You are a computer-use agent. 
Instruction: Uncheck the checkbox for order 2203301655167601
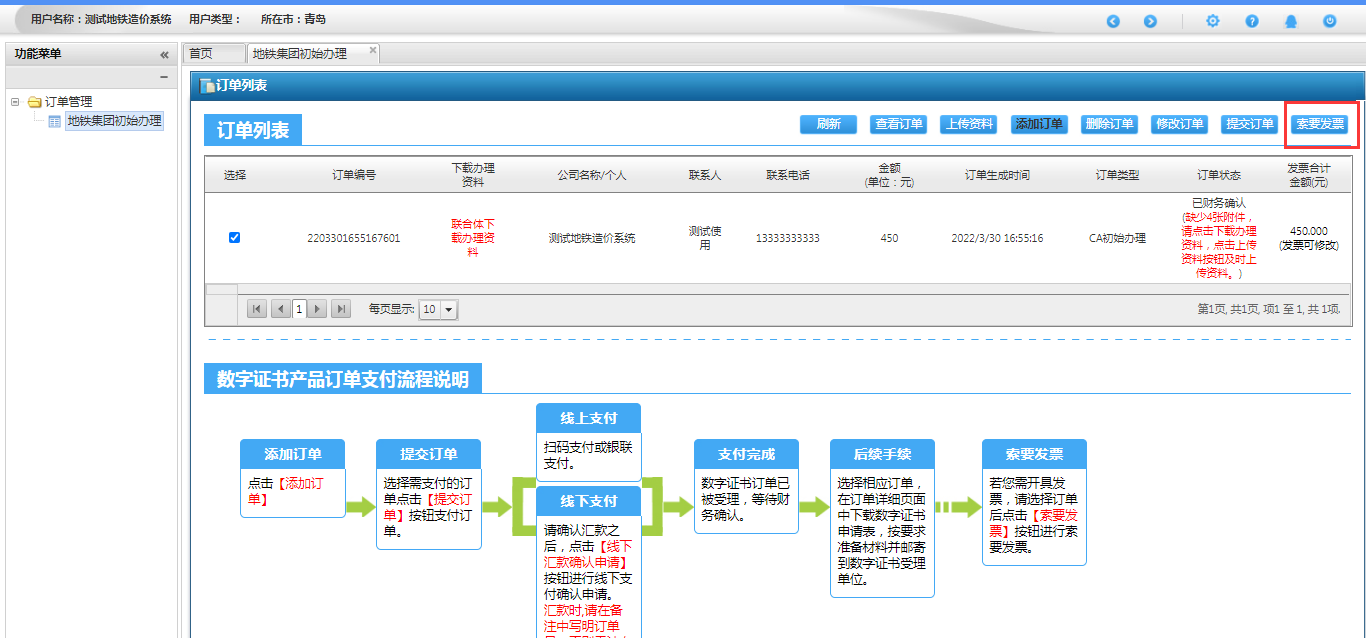234,238
